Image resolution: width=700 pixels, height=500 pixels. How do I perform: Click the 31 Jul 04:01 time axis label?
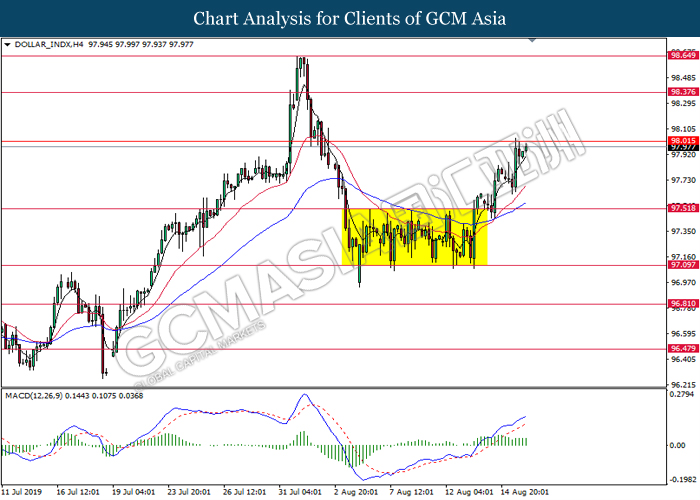[x=300, y=492]
